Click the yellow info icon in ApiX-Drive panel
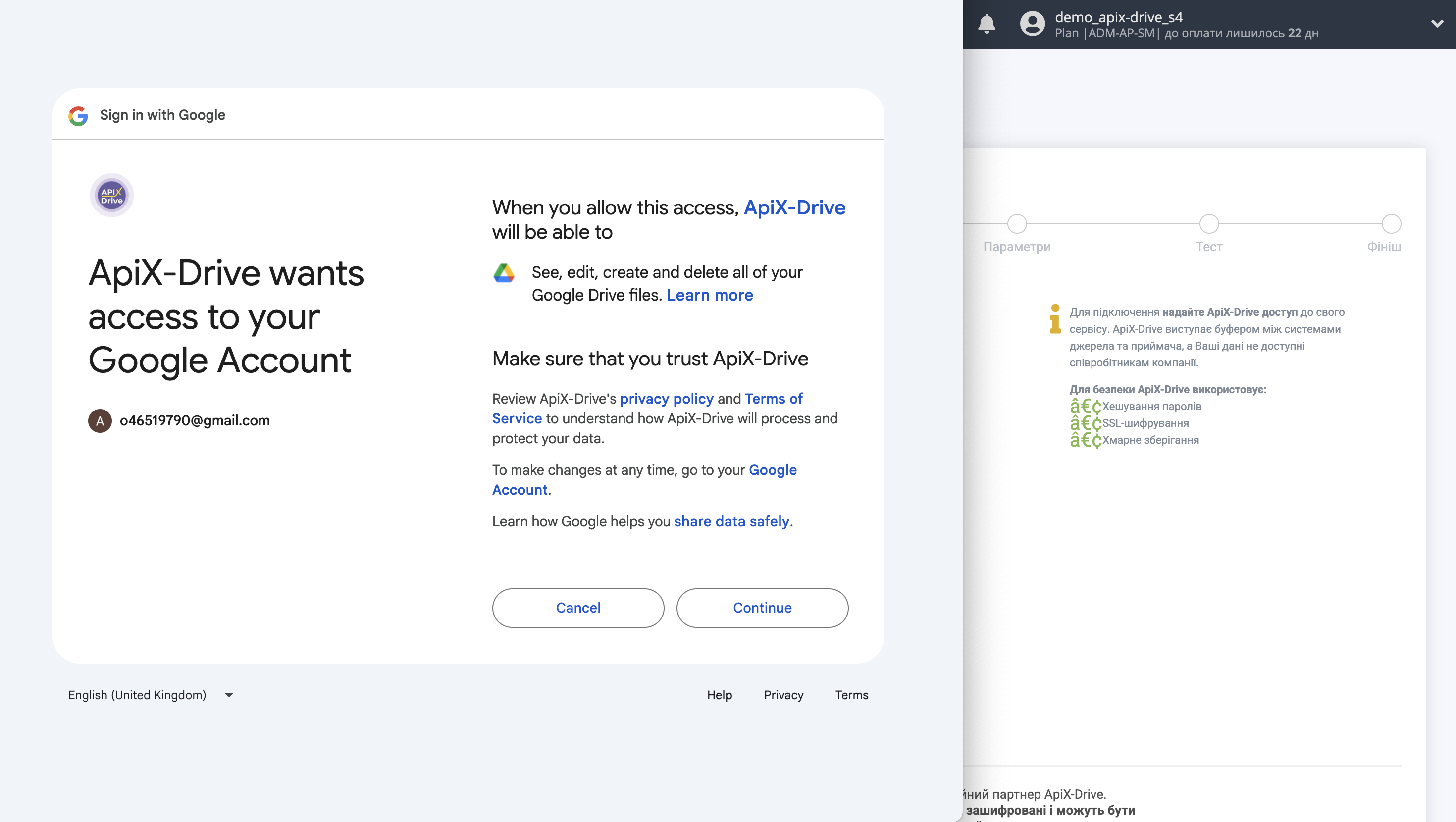Viewport: 1456px width, 822px height. click(1055, 319)
